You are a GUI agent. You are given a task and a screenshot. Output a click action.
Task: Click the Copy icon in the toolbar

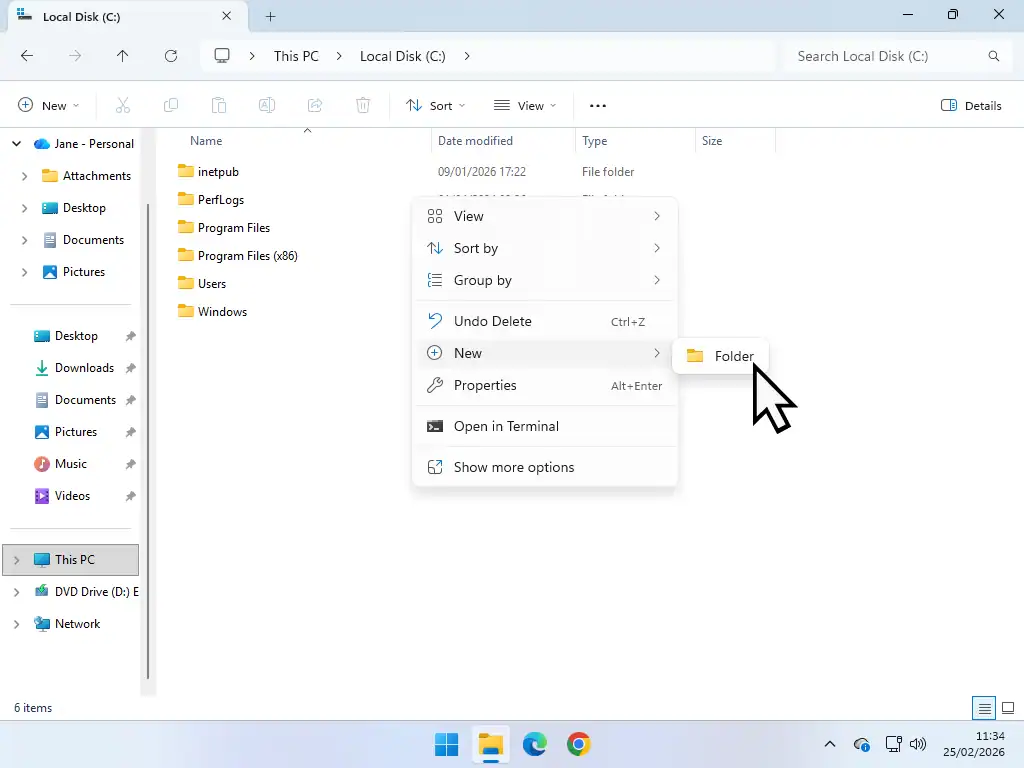pyautogui.click(x=171, y=105)
